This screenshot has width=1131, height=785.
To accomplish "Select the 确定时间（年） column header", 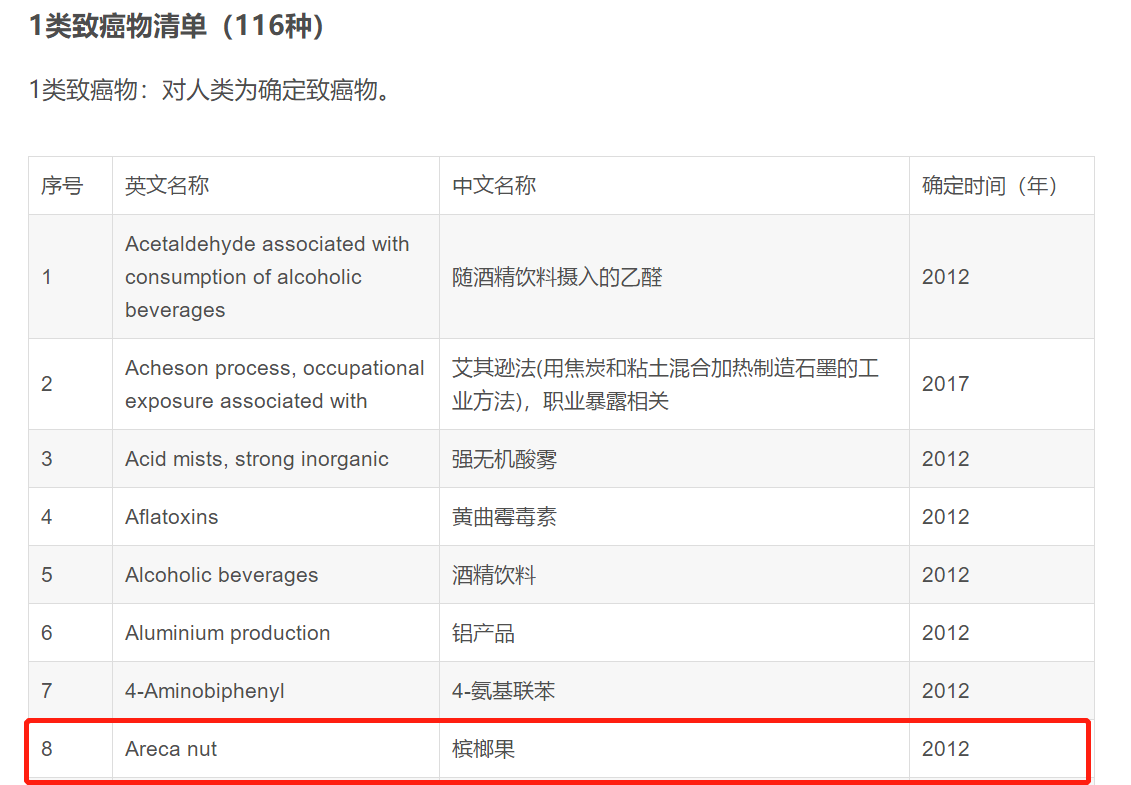I will point(989,186).
